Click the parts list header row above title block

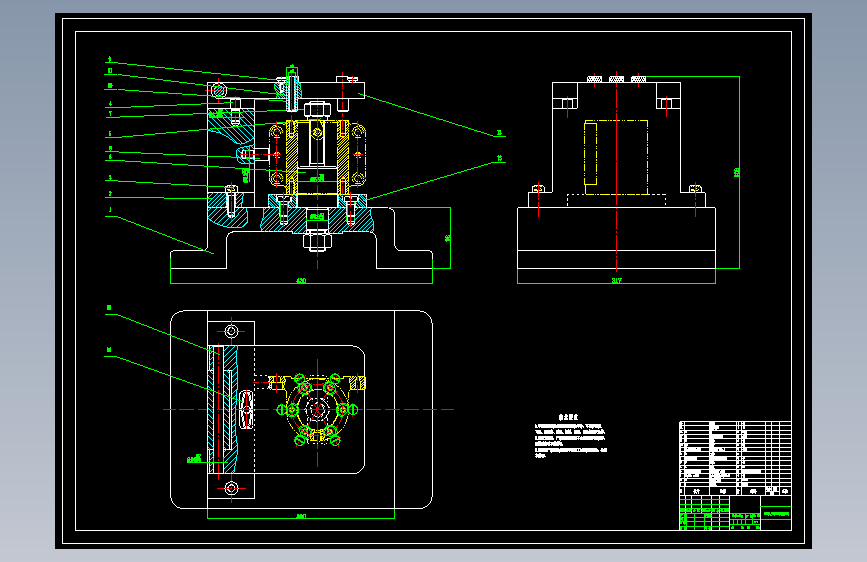click(735, 491)
